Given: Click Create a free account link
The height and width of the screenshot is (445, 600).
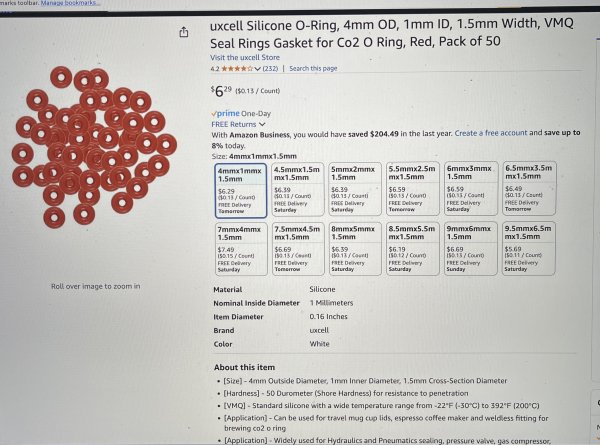Looking at the screenshot, I should pyautogui.click(x=491, y=133).
